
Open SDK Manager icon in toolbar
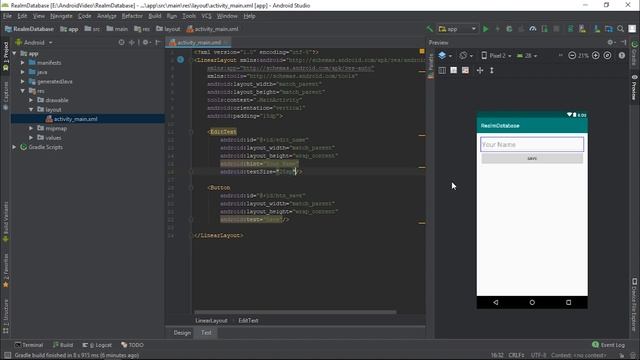point(597,29)
